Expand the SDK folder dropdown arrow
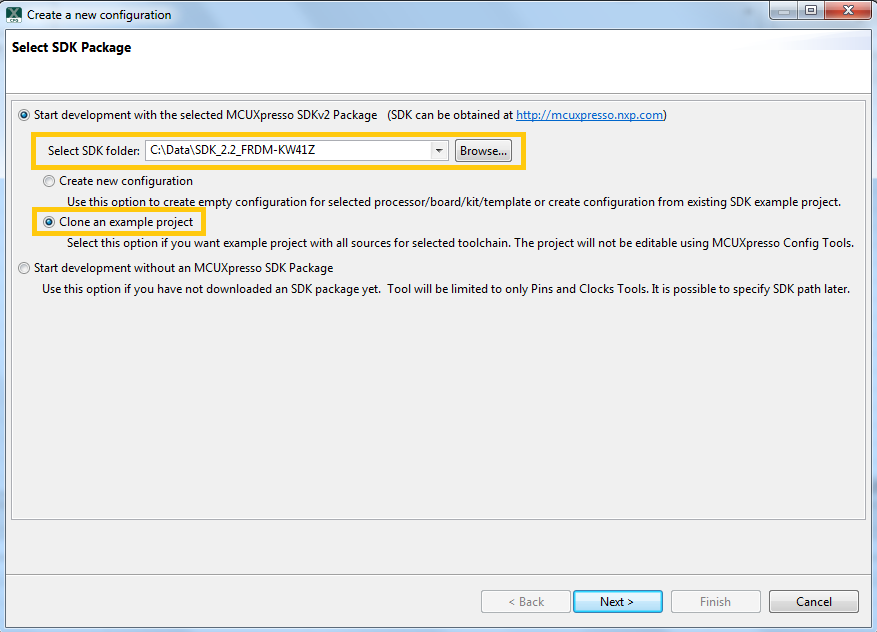877x632 pixels. (438, 151)
